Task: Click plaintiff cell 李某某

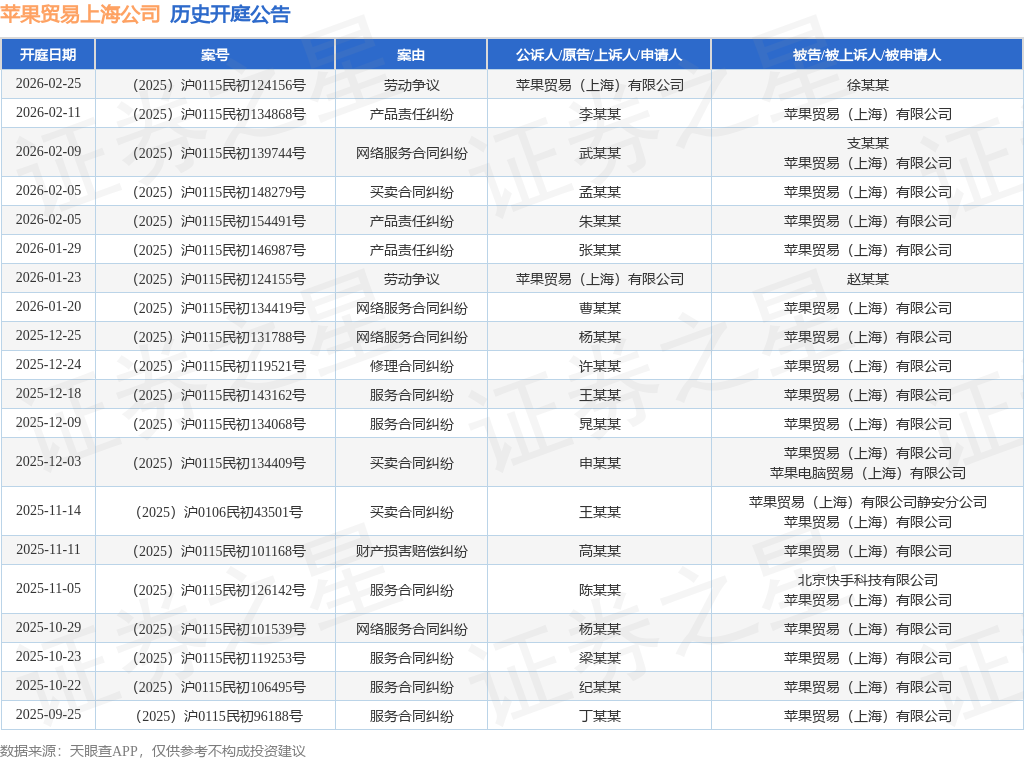Action: click(600, 114)
